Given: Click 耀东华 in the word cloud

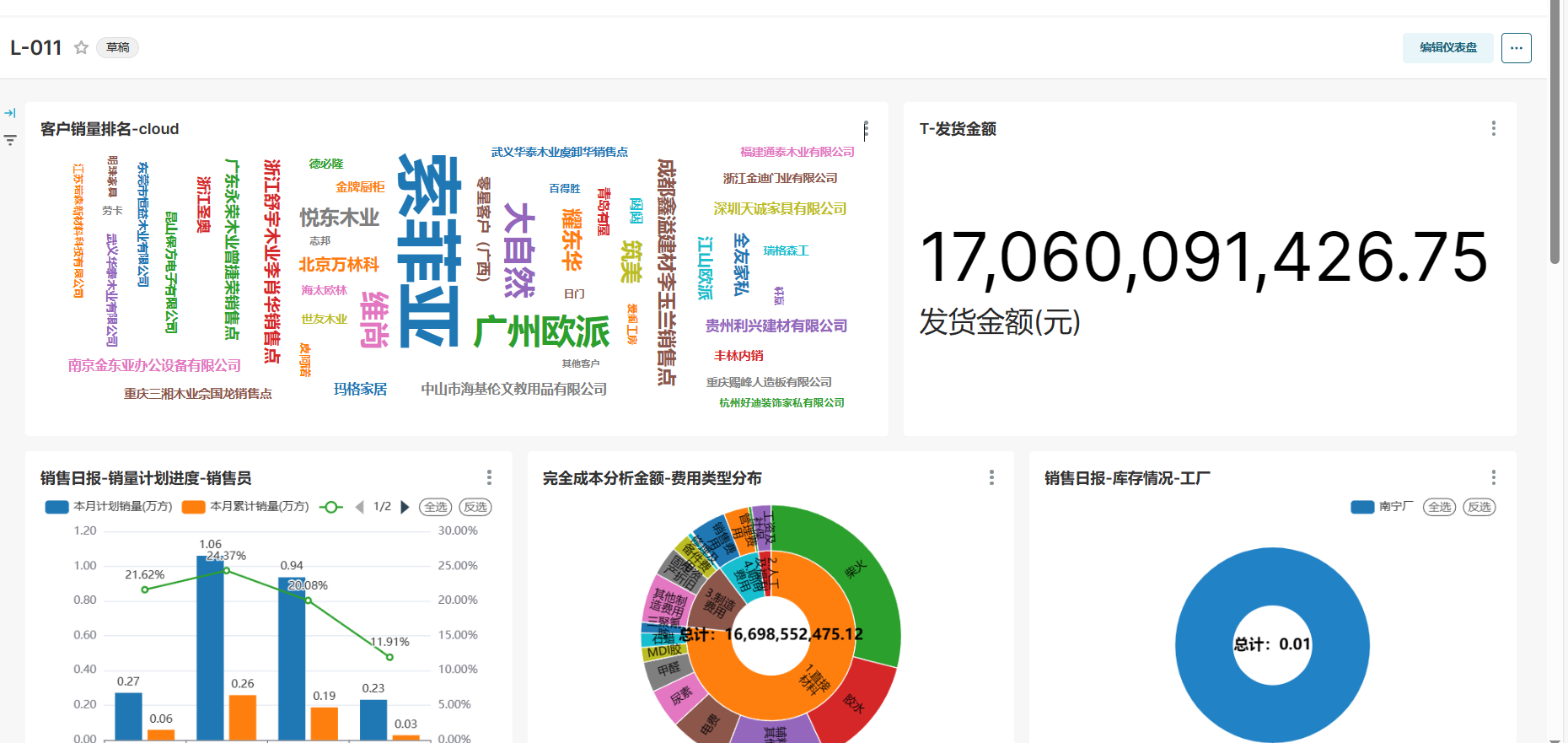Looking at the screenshot, I should [x=572, y=240].
